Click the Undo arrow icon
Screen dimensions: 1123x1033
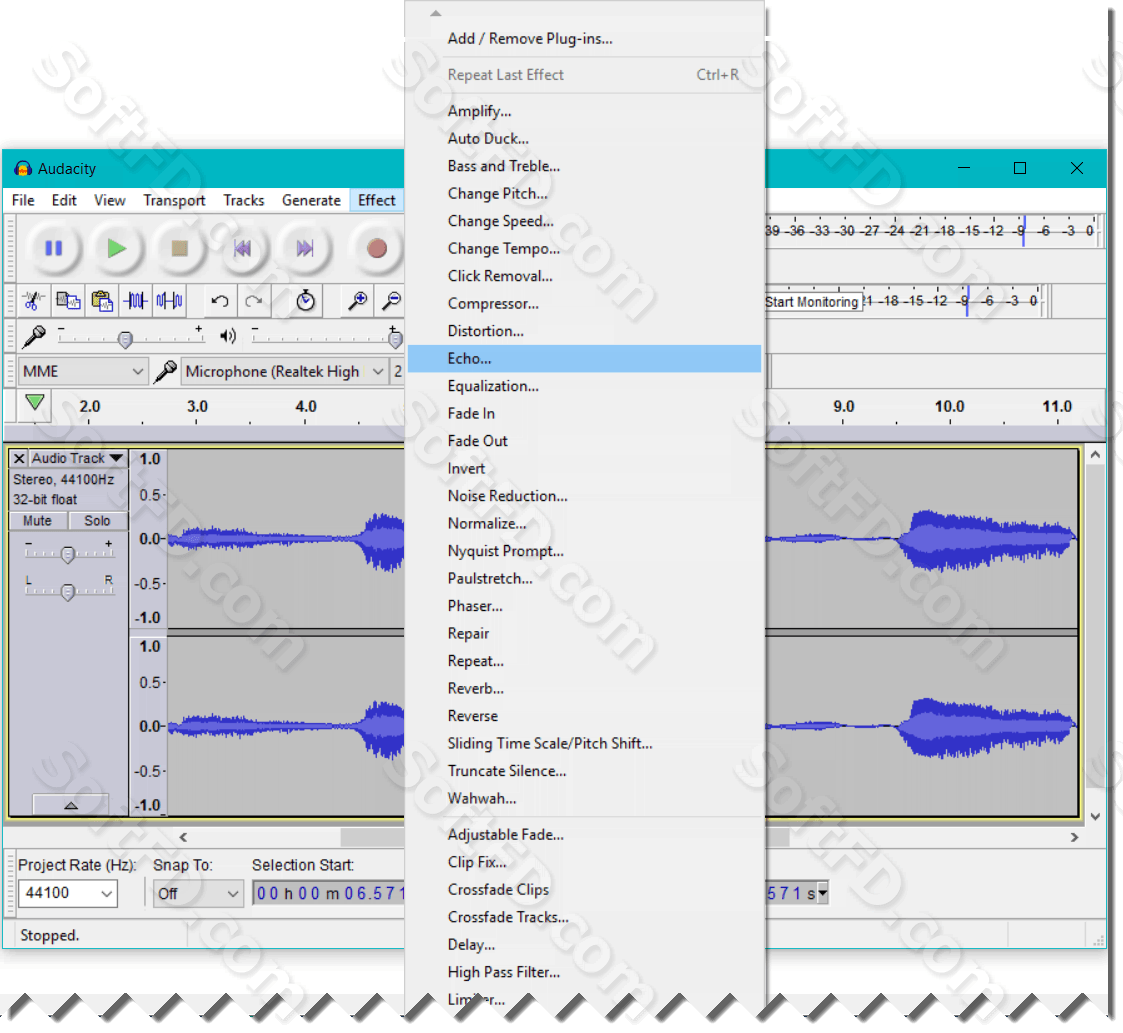[x=220, y=301]
